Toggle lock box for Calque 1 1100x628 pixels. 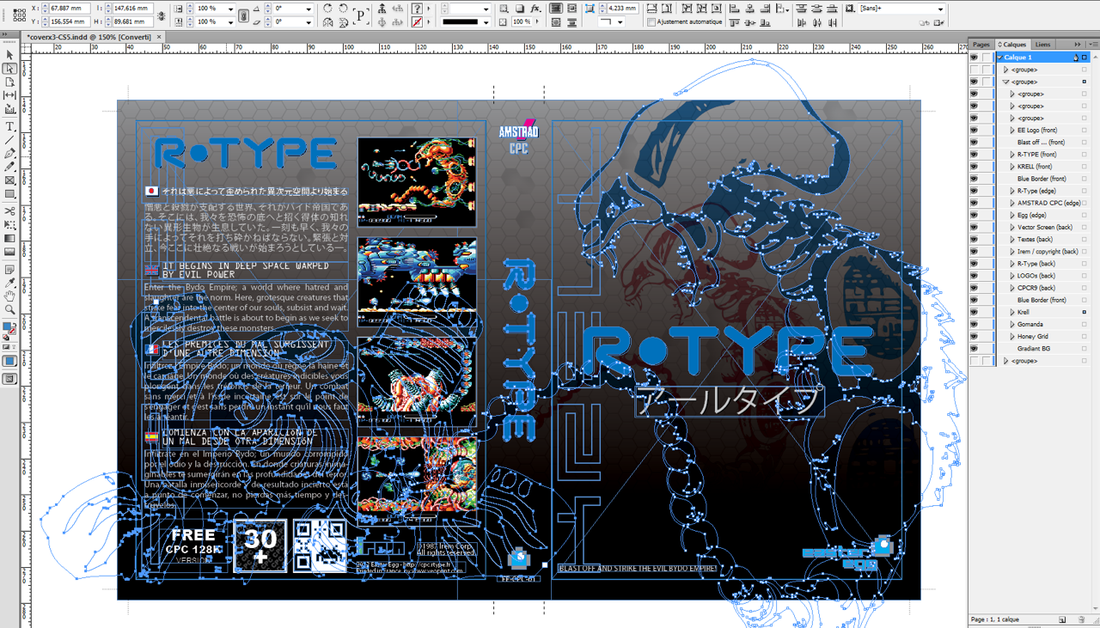pos(986,58)
